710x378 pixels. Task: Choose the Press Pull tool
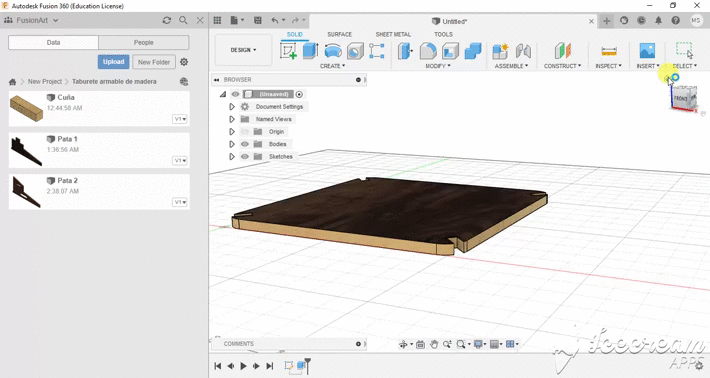pyautogui.click(x=405, y=51)
